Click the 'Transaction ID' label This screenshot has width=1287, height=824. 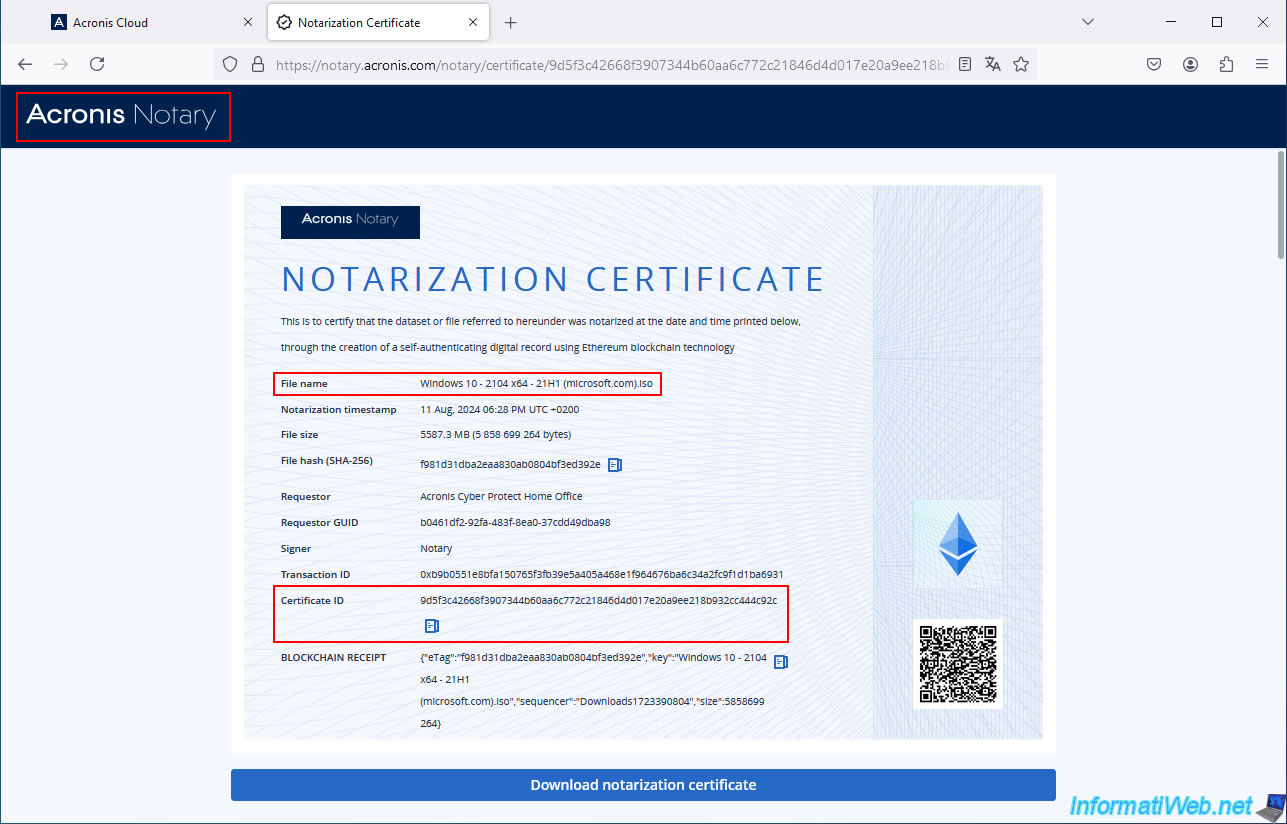[316, 575]
